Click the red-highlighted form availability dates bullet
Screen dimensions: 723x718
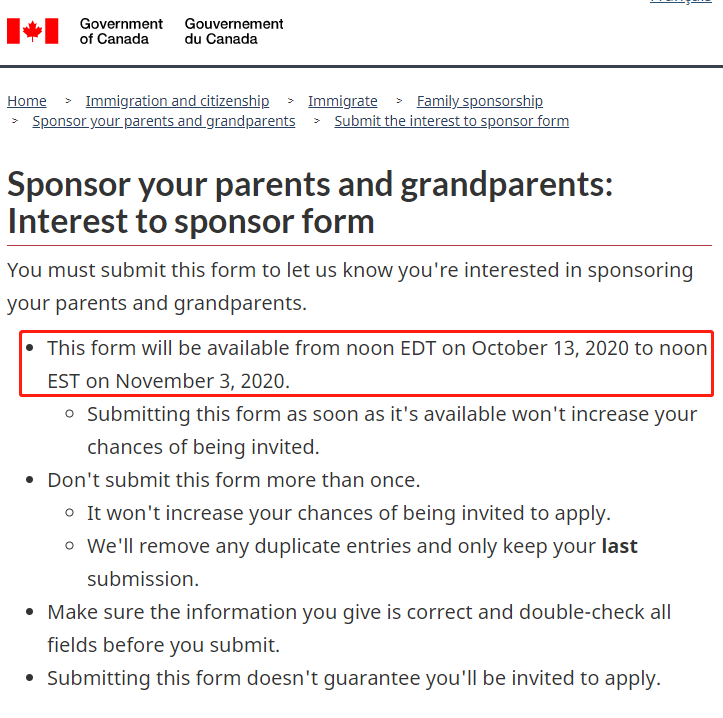(x=367, y=364)
